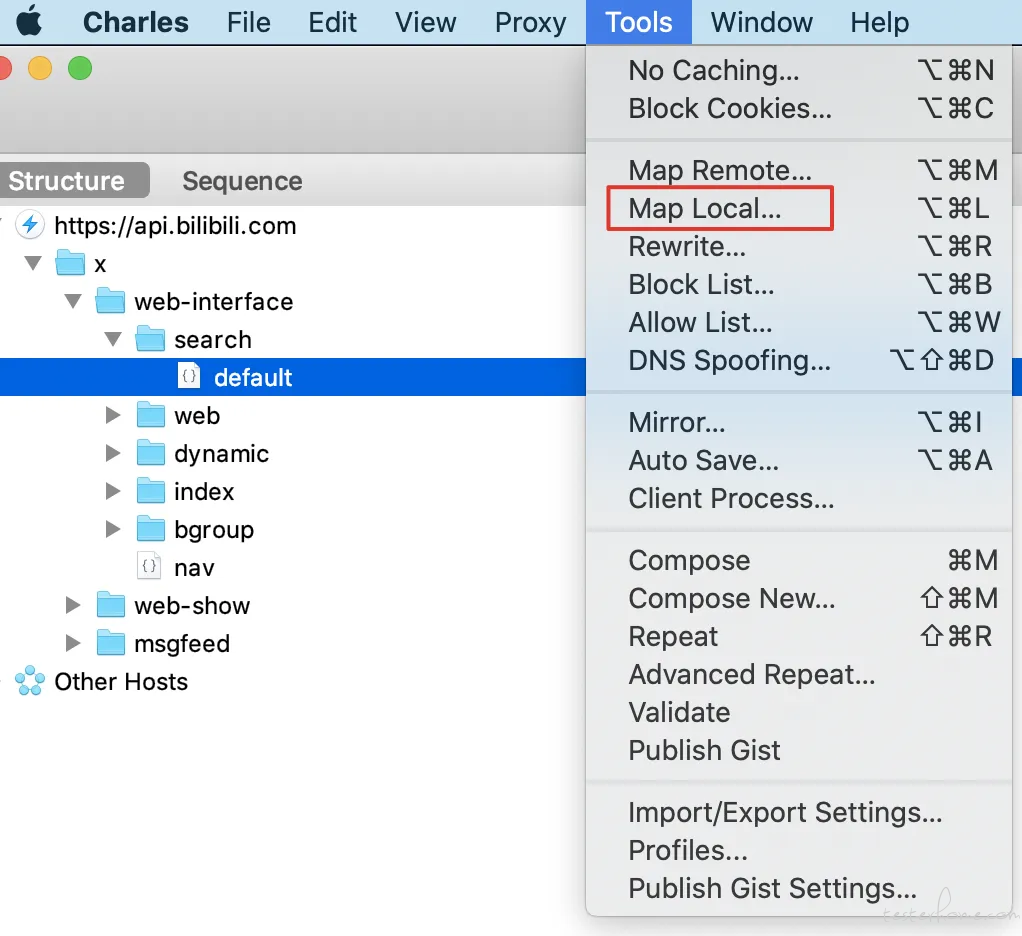The height and width of the screenshot is (936, 1022).
Task: Close the open Tools menu
Action: pyautogui.click(x=639, y=22)
